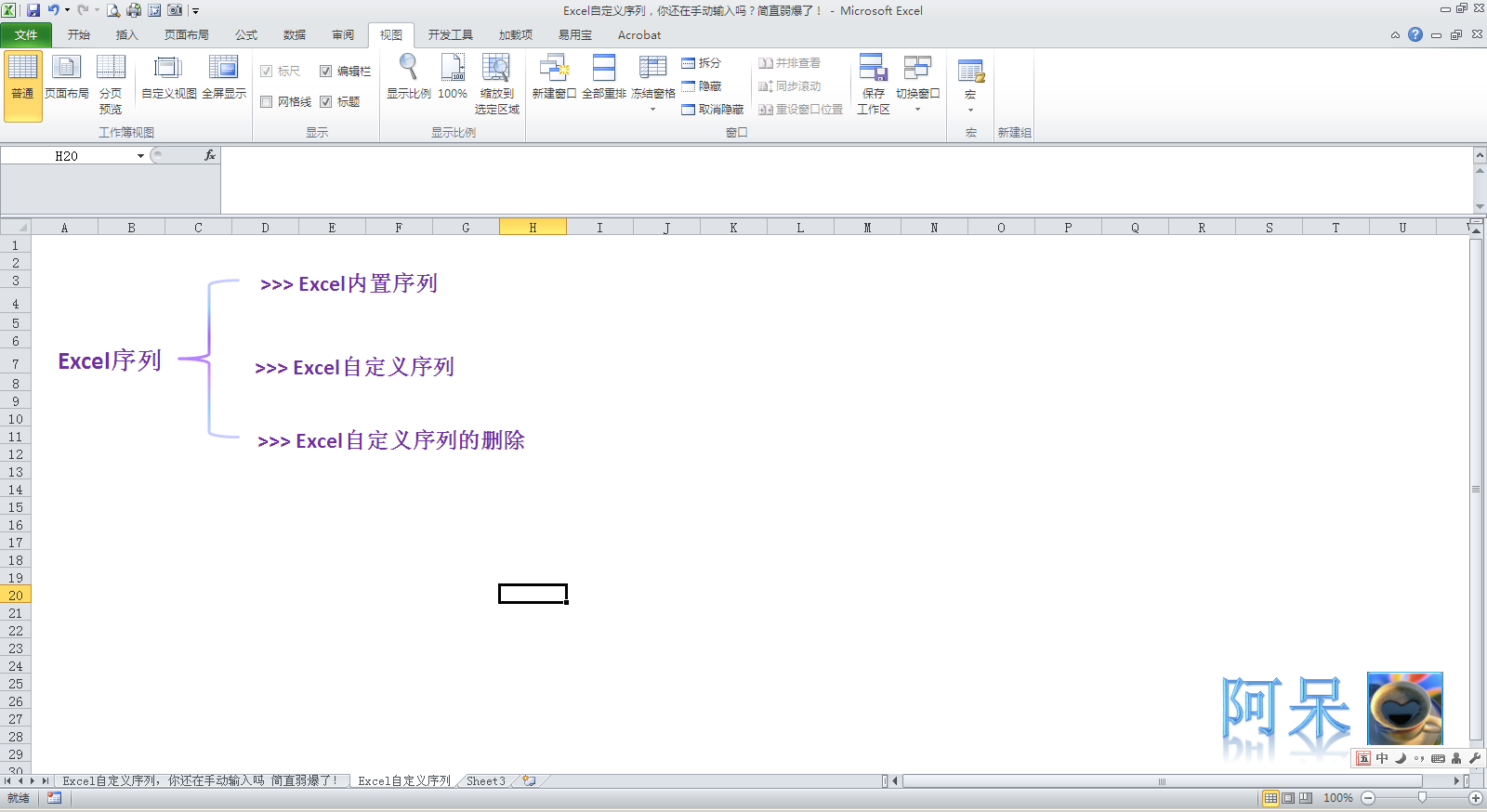Expand the formula bar
Screen dimensions: 1487x812
click(x=1479, y=155)
